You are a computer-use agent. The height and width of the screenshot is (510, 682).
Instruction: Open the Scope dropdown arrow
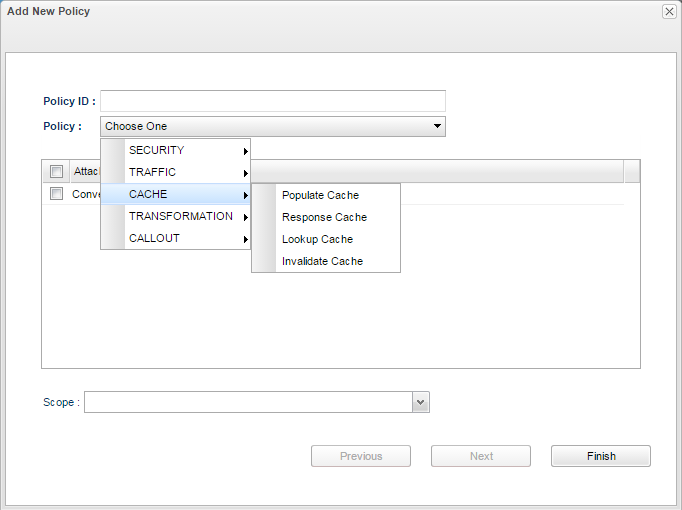point(421,402)
